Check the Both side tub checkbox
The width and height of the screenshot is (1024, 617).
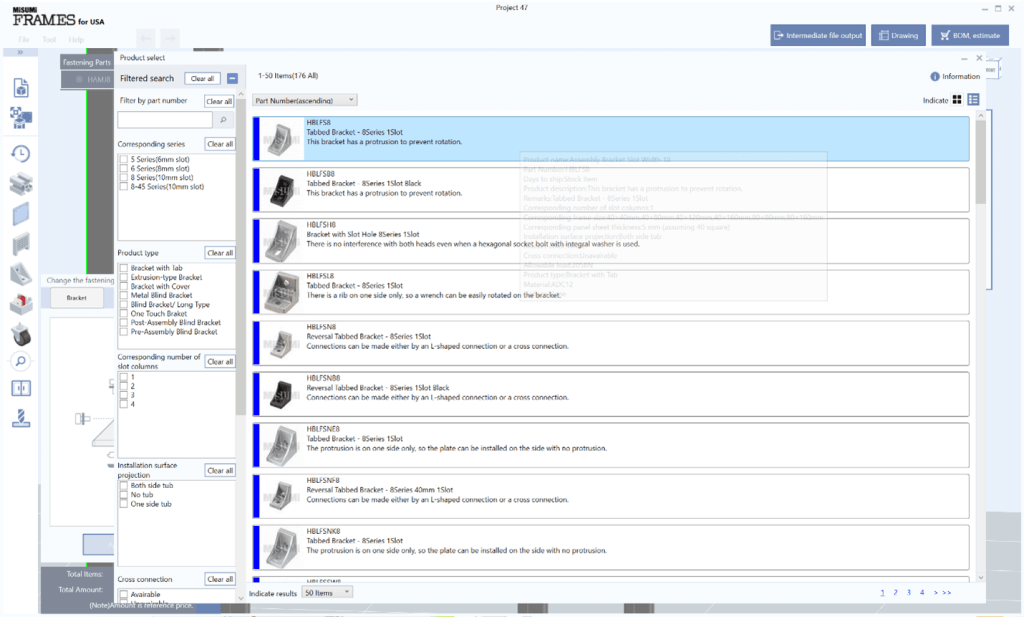[123, 486]
